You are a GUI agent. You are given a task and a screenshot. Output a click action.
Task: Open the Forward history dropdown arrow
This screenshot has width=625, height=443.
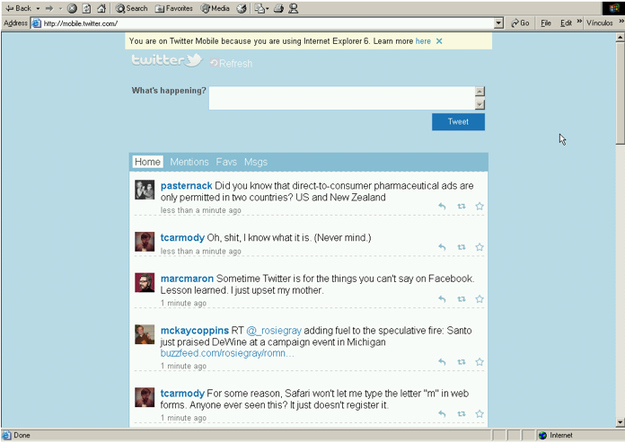pyautogui.click(x=60, y=8)
